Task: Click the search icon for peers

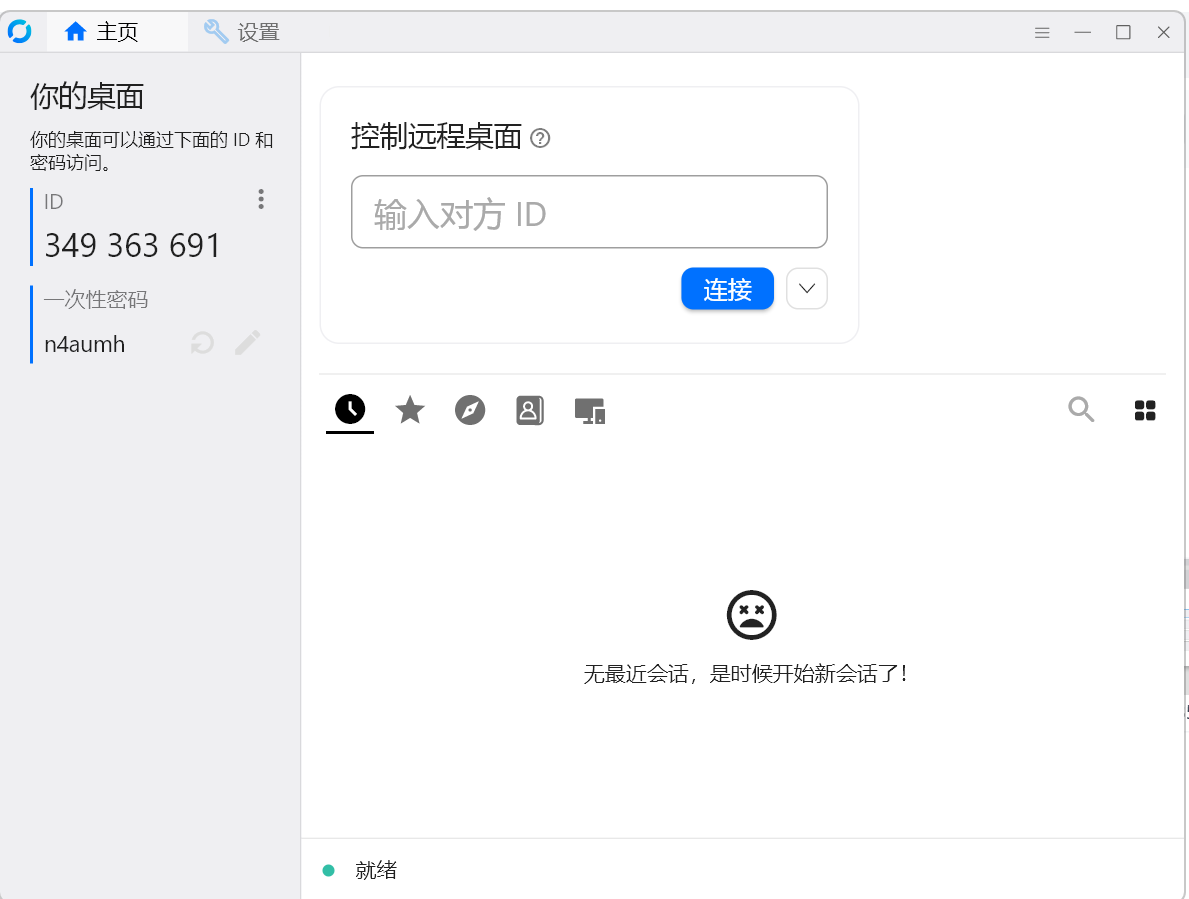Action: (x=1081, y=410)
